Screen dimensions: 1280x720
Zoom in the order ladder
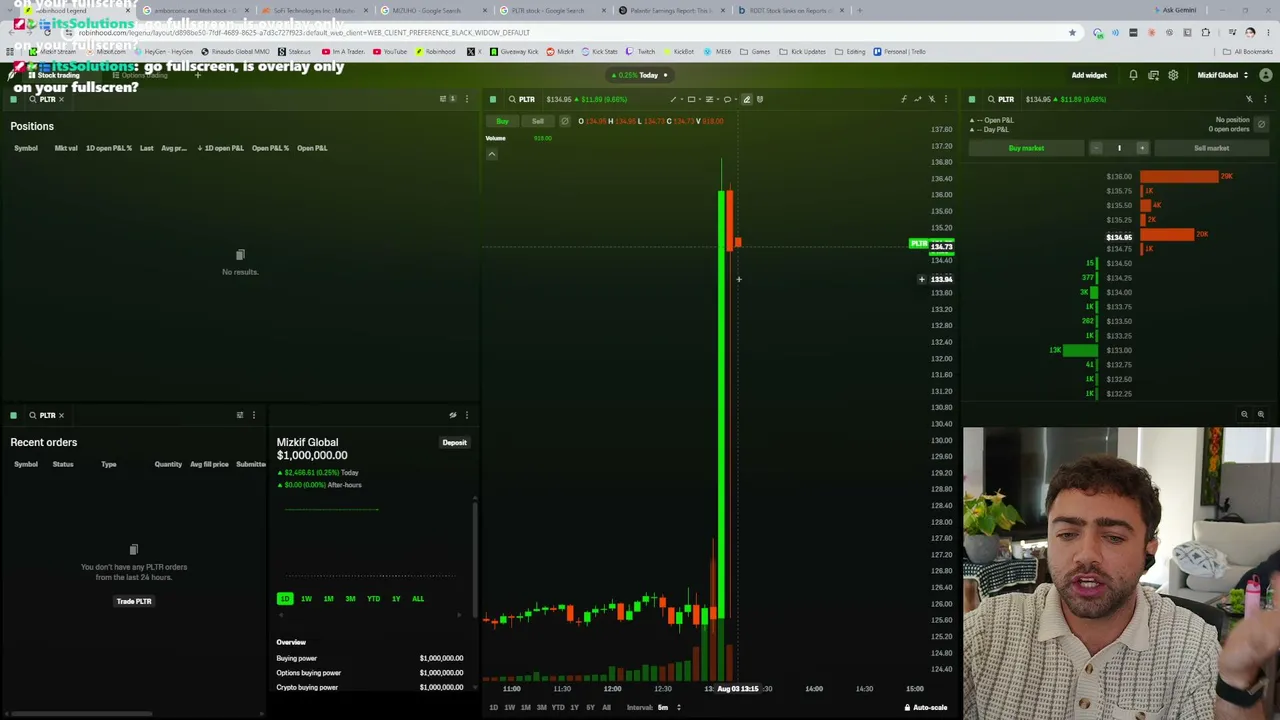click(x=1260, y=414)
